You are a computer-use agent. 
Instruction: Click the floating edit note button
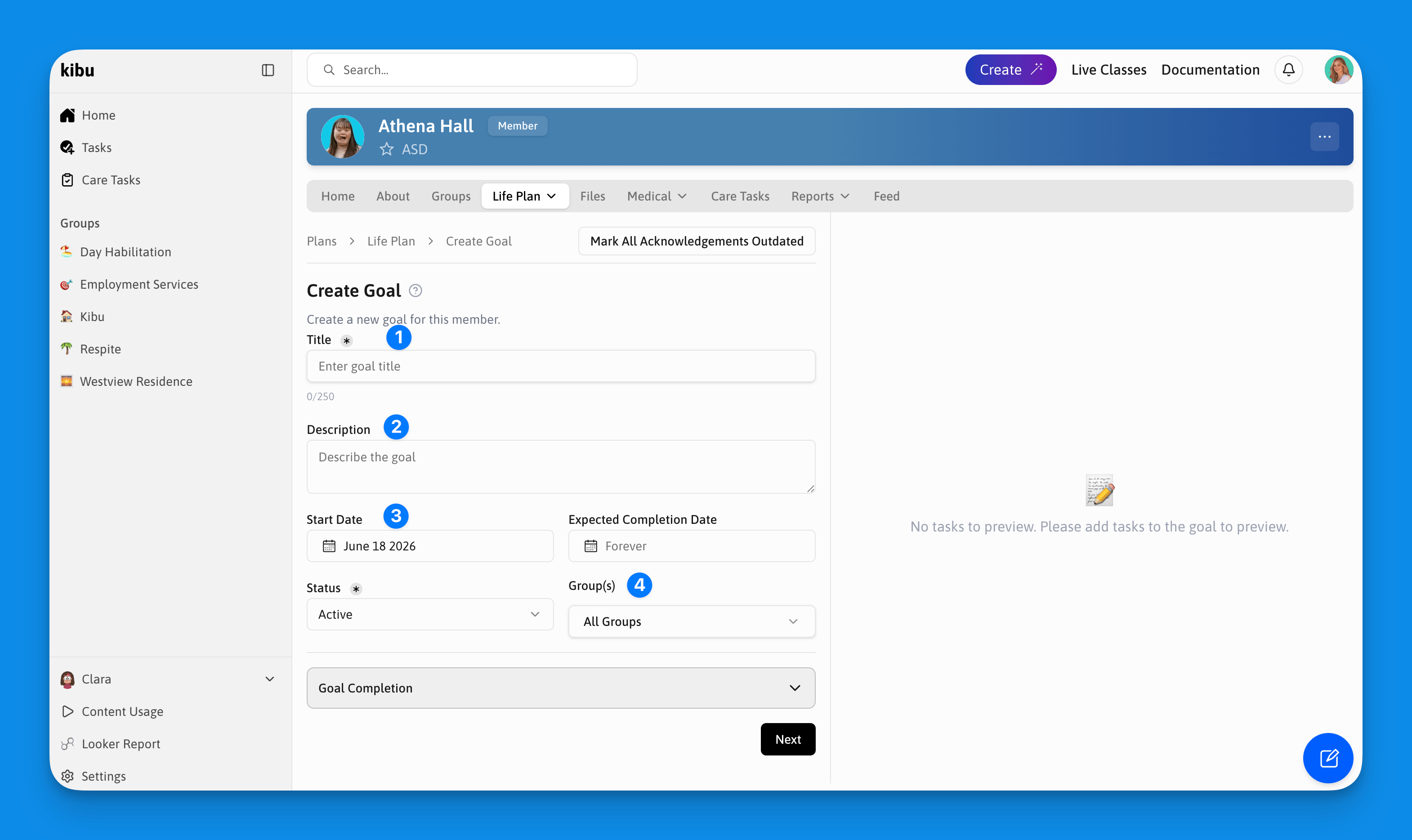(1327, 758)
